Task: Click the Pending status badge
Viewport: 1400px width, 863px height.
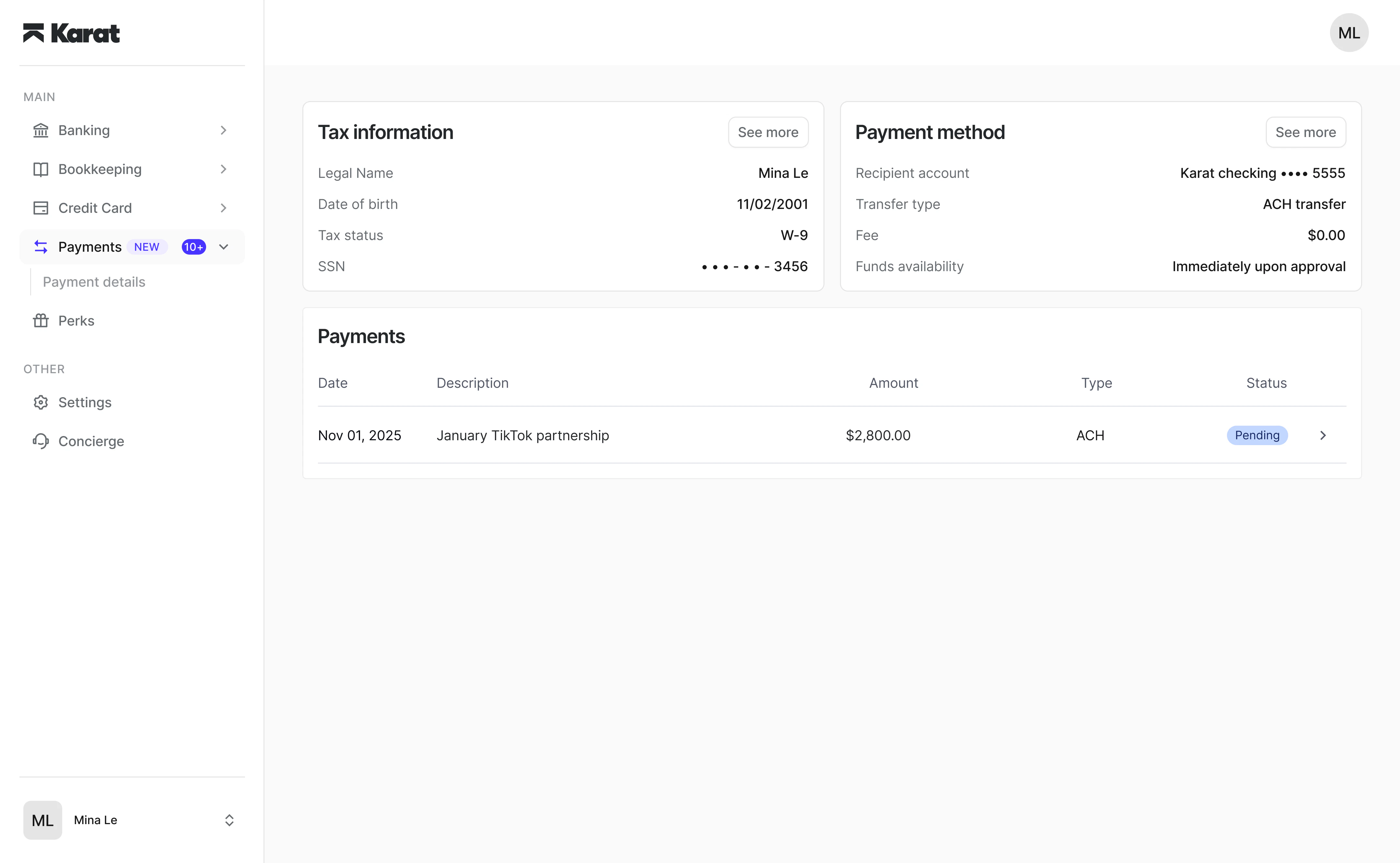Action: coord(1257,435)
